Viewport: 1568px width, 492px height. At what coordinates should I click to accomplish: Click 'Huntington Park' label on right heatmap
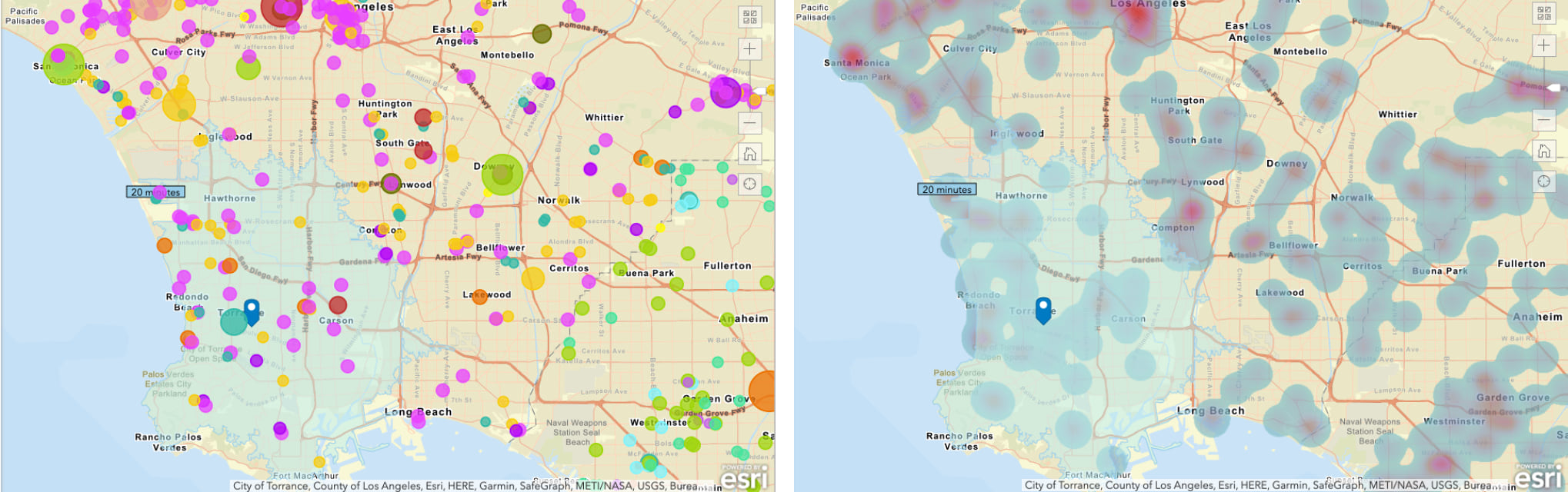point(1177,106)
